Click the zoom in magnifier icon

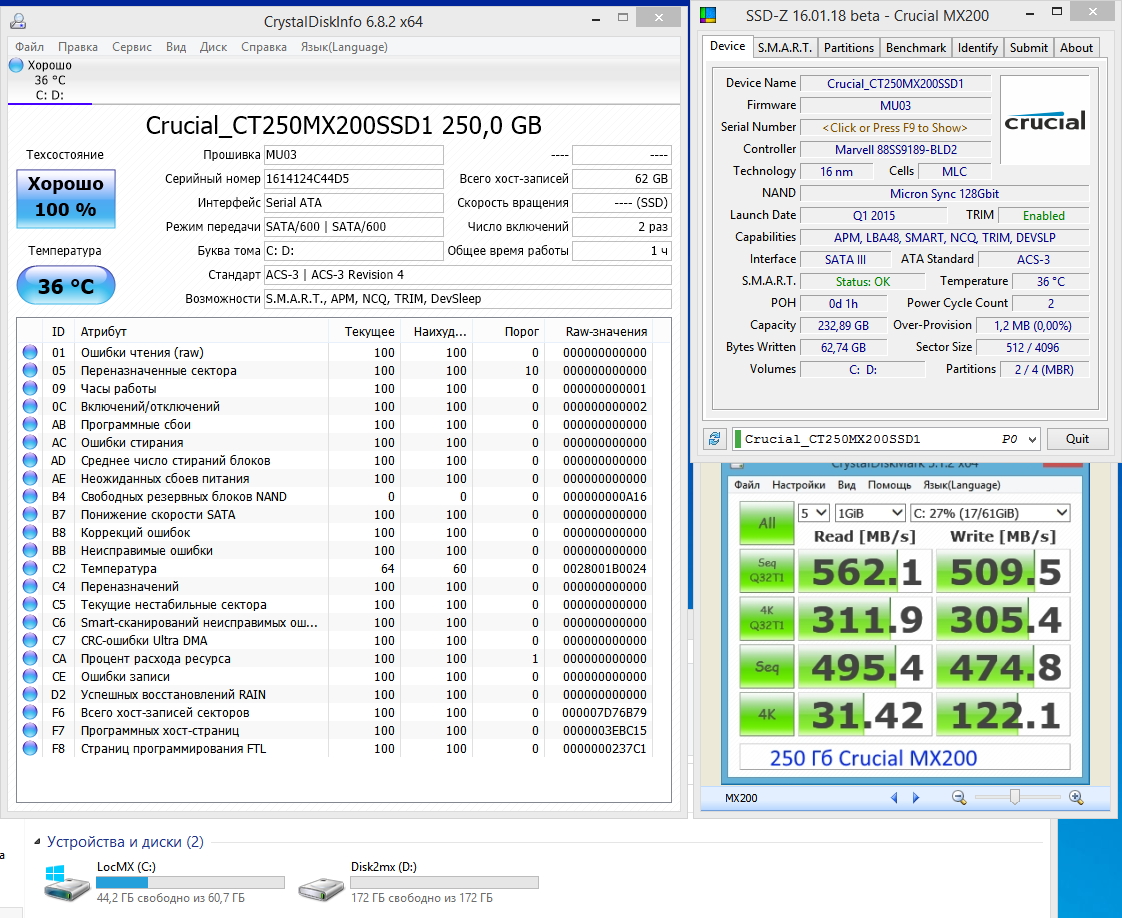1075,797
